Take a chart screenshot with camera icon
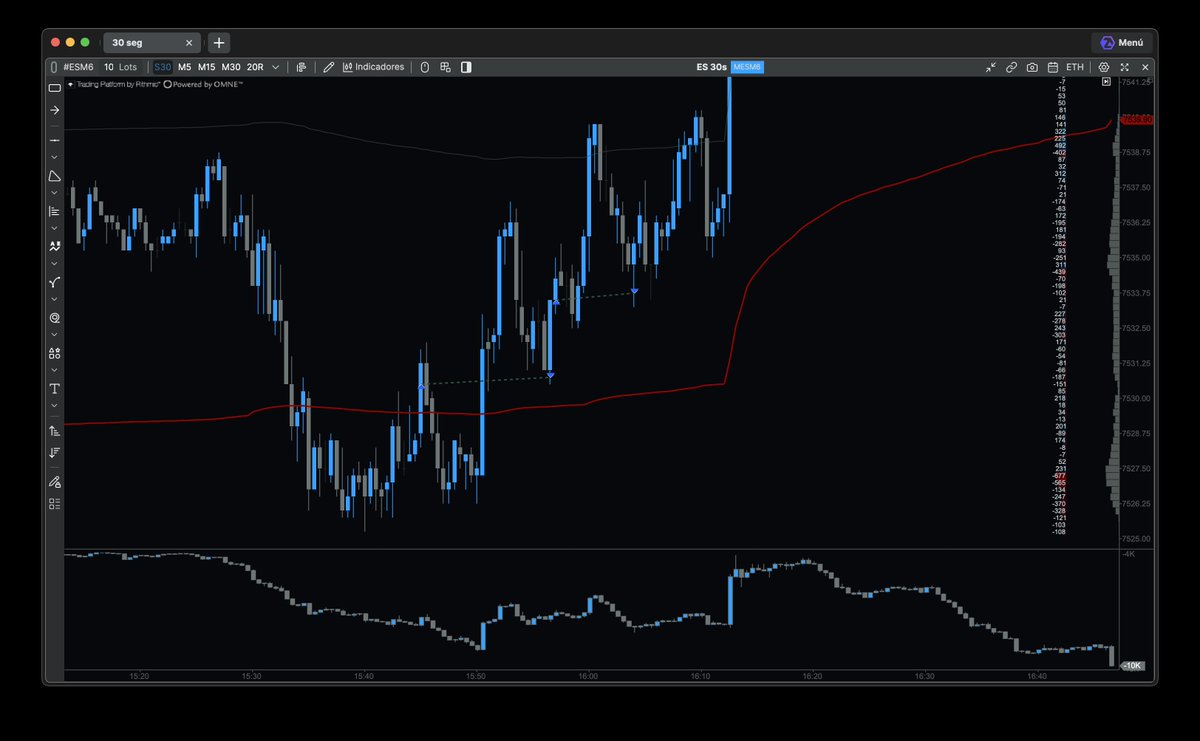This screenshot has height=741, width=1200. [x=1032, y=67]
